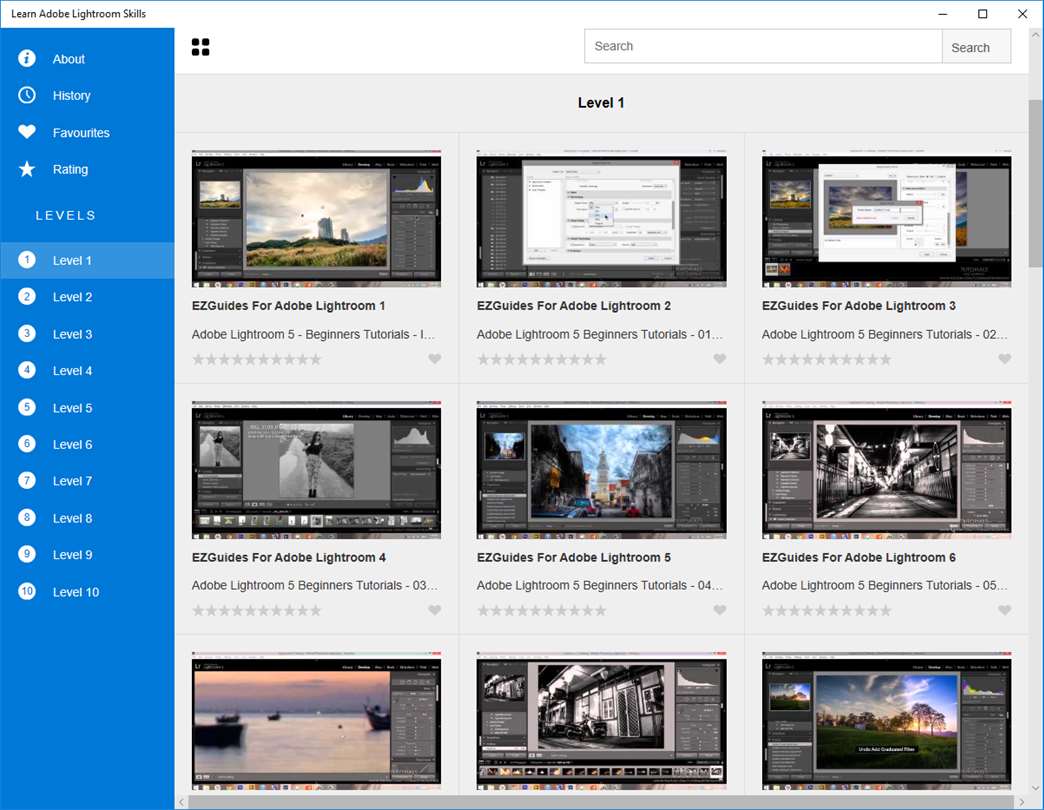
Task: Click the vertical scrollbar down arrow
Action: click(x=1035, y=787)
